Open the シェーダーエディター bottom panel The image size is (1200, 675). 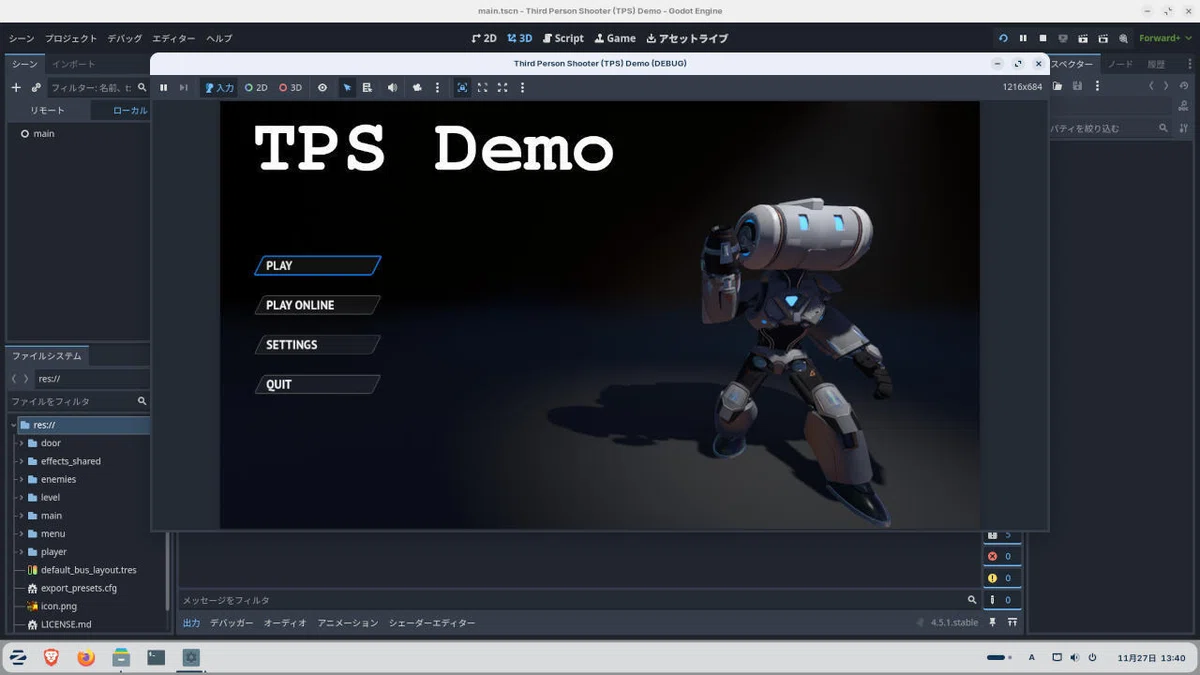(432, 623)
